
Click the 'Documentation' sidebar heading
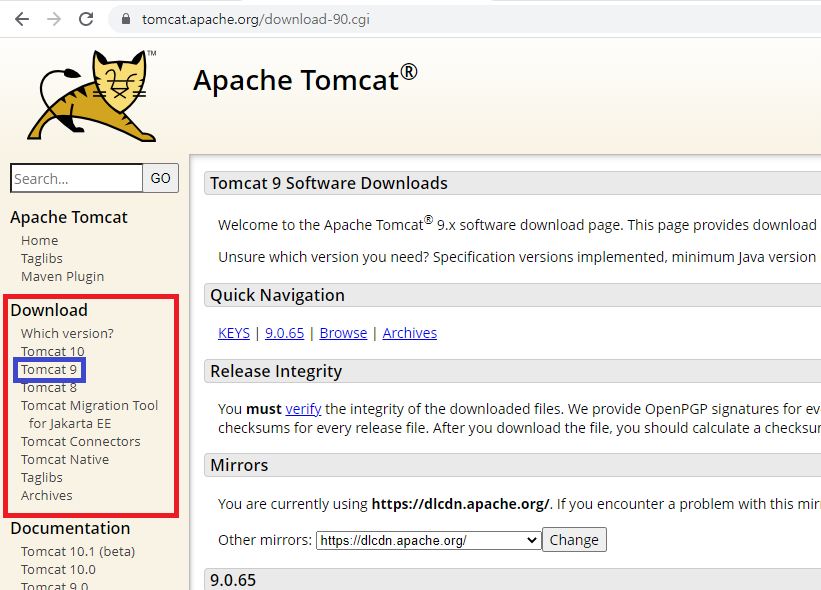(70, 528)
